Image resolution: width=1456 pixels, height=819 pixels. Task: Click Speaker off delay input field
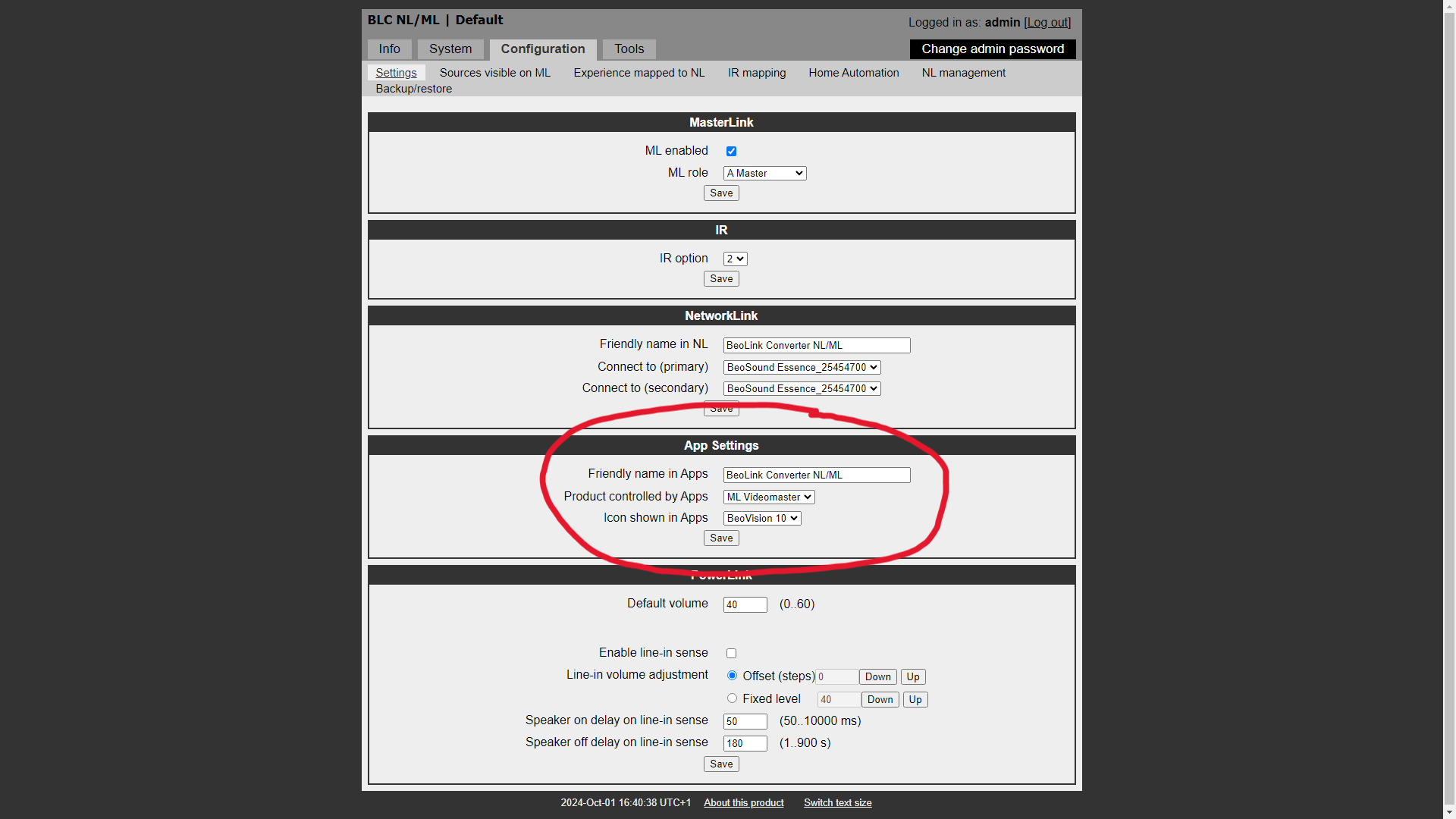click(745, 744)
